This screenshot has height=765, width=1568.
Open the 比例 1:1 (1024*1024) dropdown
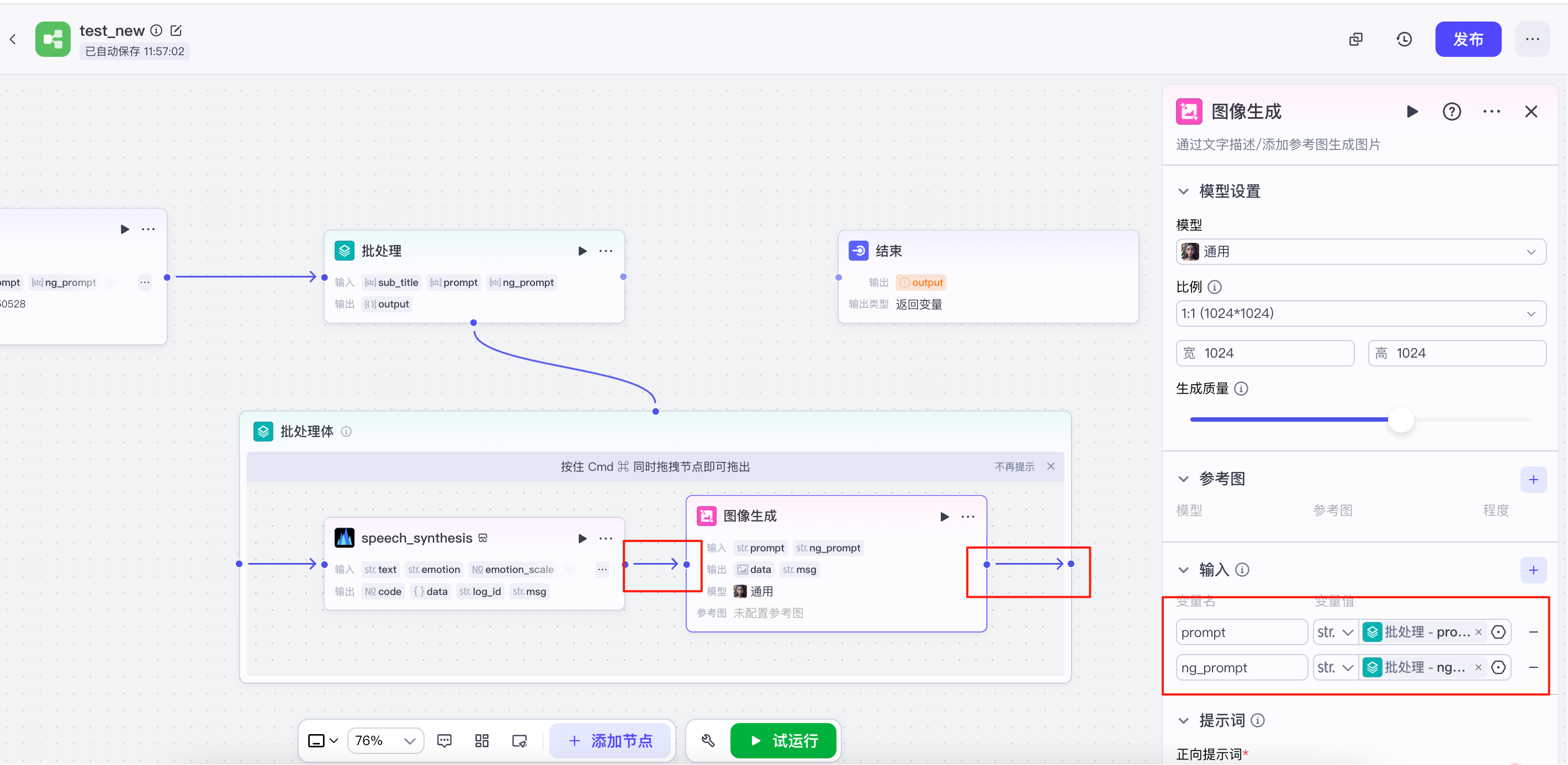1360,314
